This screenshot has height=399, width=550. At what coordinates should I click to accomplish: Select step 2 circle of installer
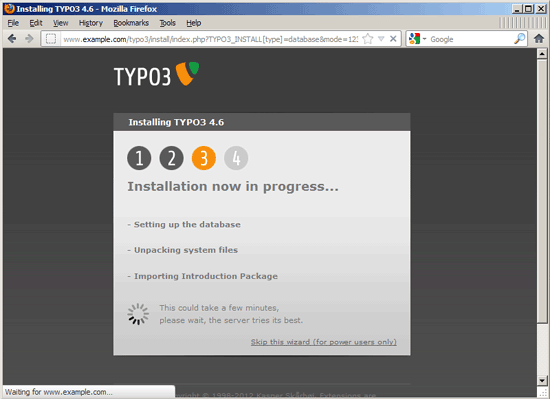[172, 158]
